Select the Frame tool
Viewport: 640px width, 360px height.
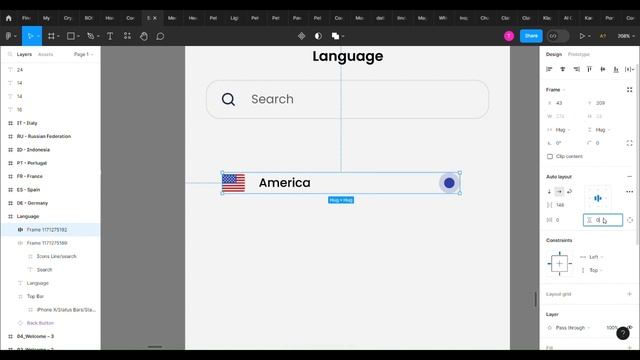51,36
